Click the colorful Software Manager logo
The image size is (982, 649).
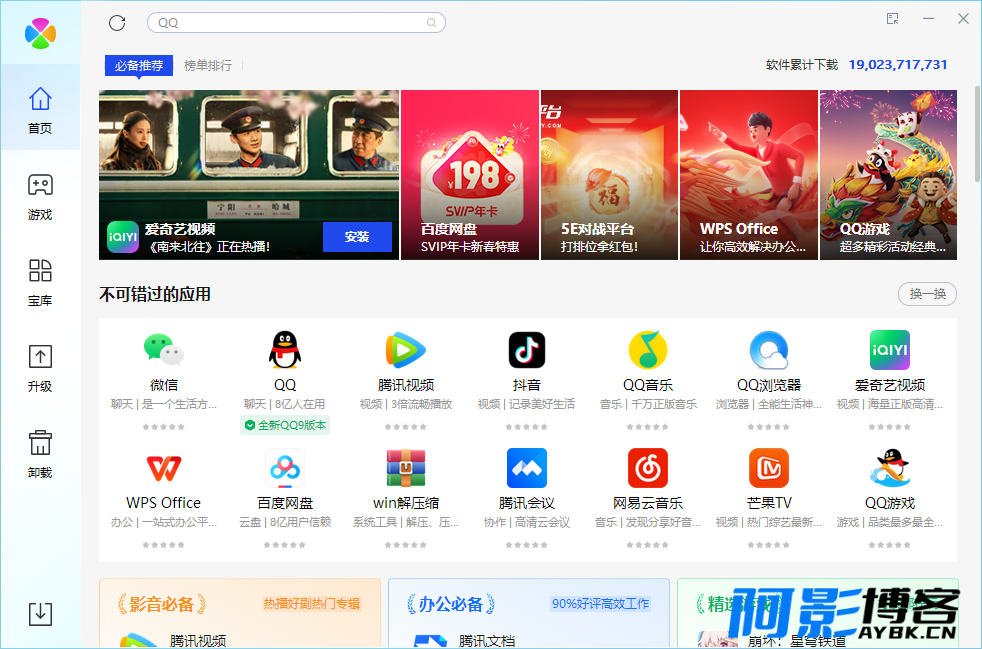[40, 33]
